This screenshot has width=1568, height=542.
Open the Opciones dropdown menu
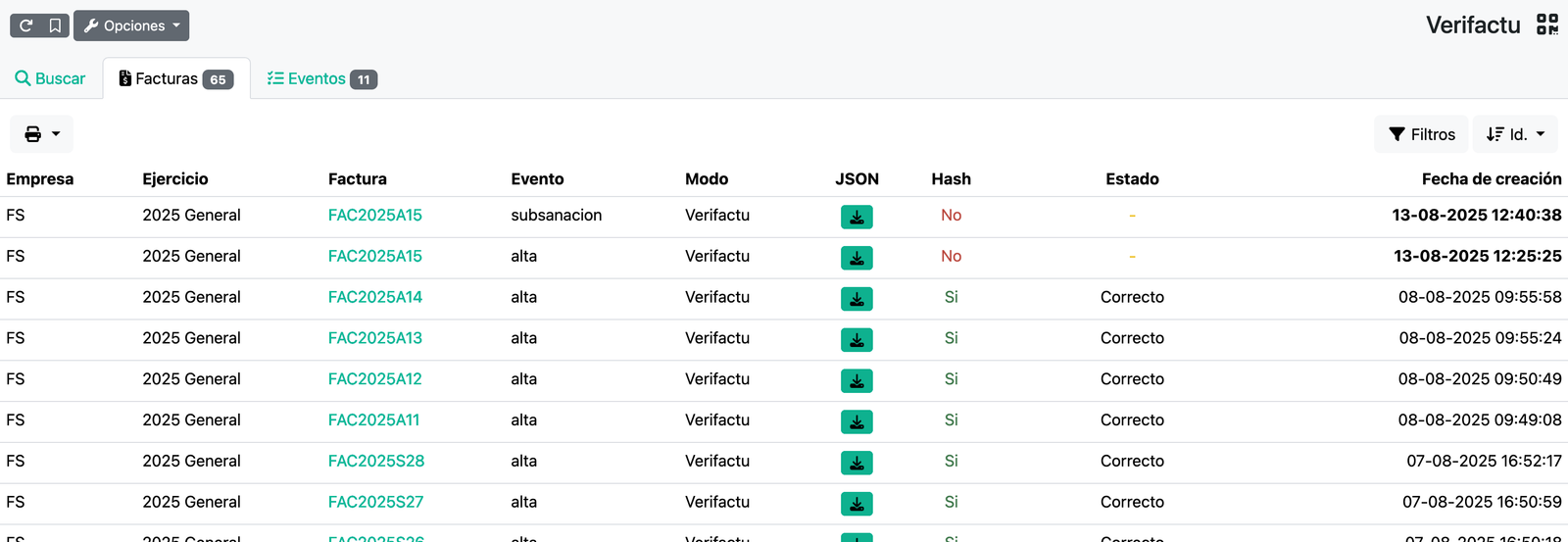click(x=131, y=25)
